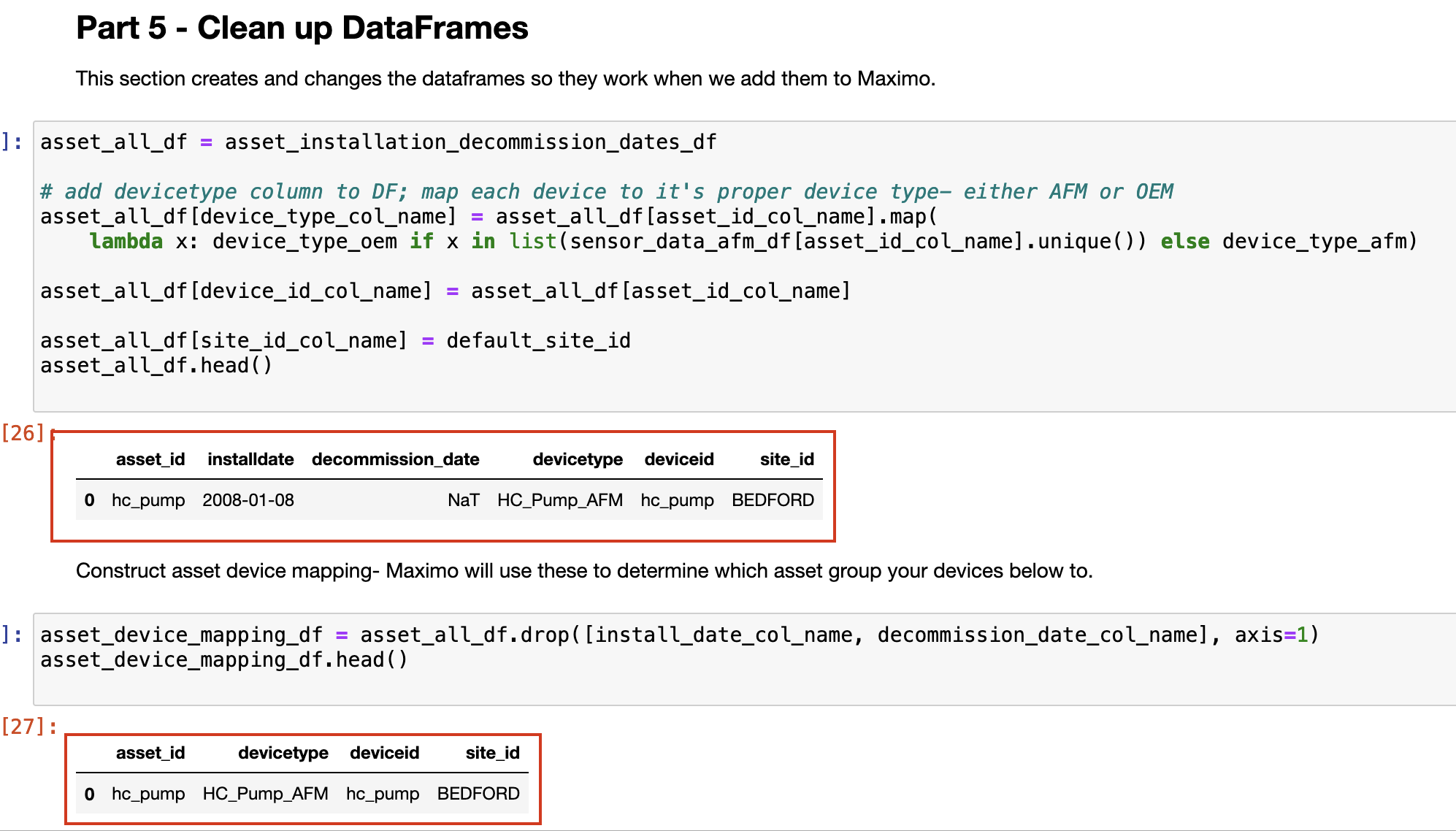Click the devicetype header in output 27 table

click(283, 753)
